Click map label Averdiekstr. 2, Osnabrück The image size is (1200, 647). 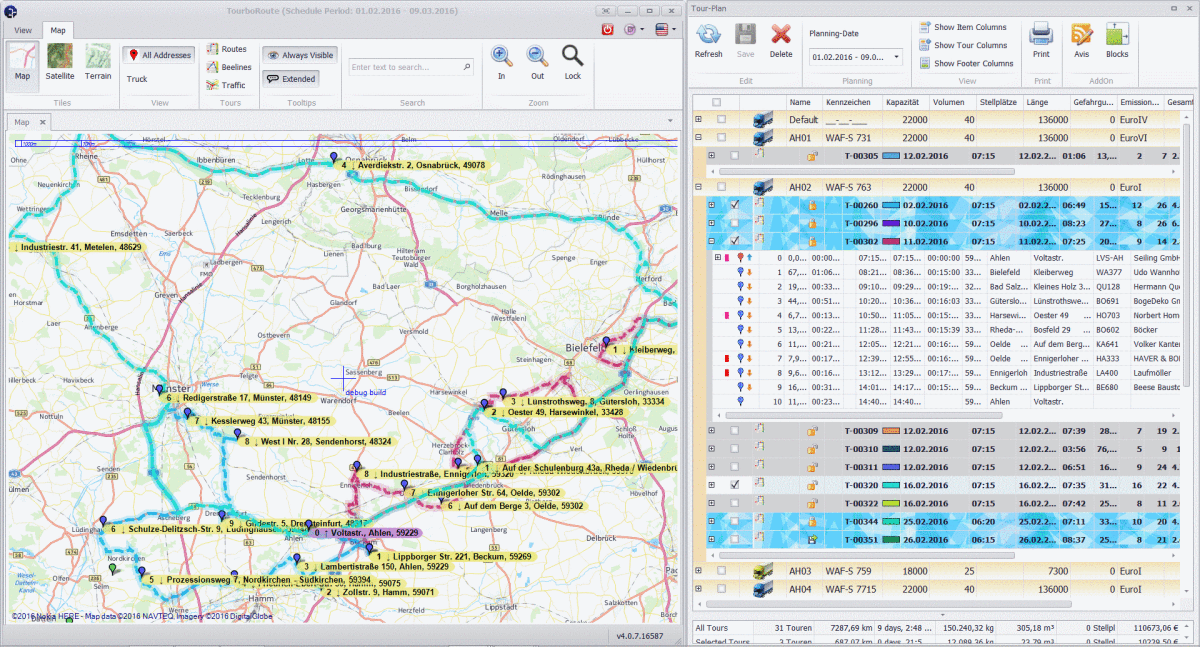pyautogui.click(x=414, y=165)
